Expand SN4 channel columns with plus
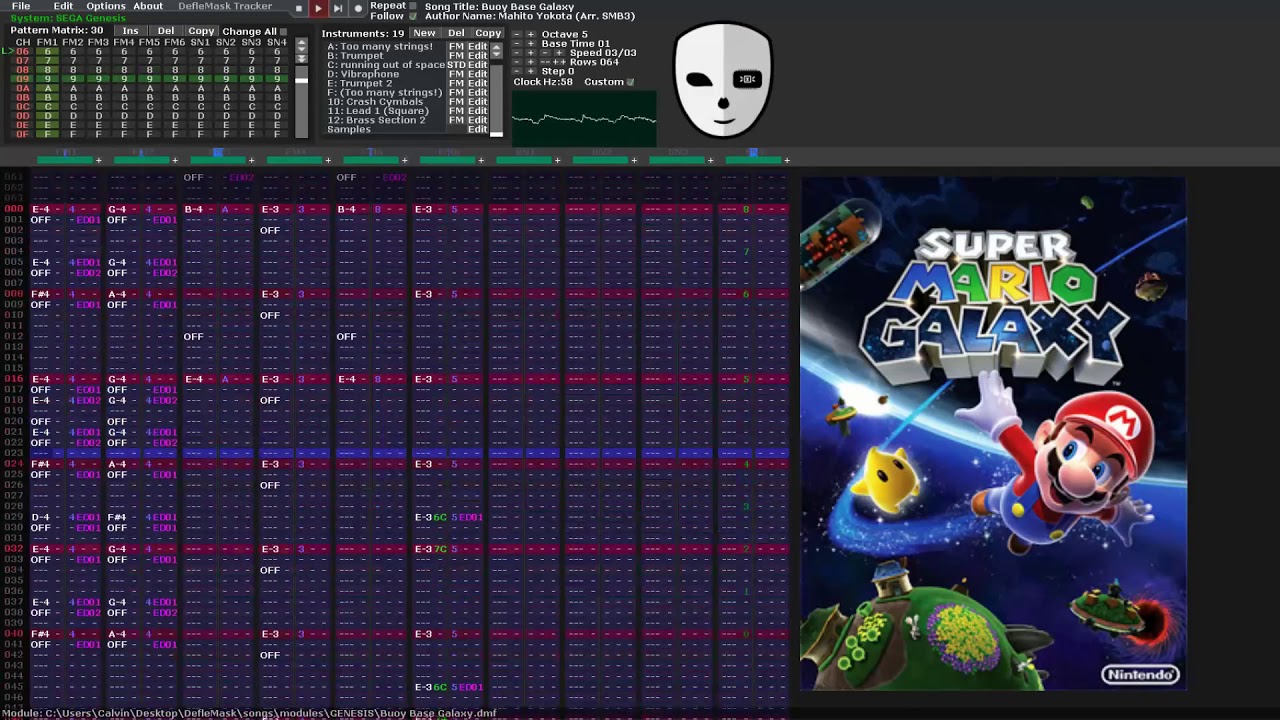 (x=787, y=160)
